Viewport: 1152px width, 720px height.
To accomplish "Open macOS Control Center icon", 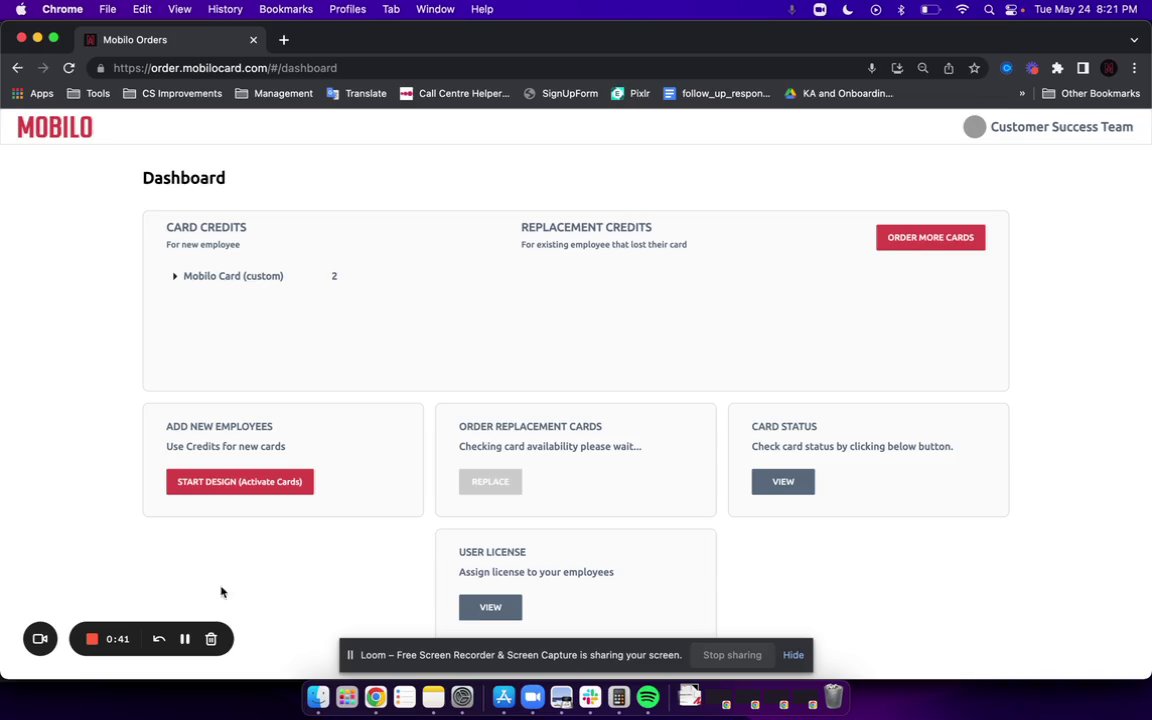I will [1012, 10].
